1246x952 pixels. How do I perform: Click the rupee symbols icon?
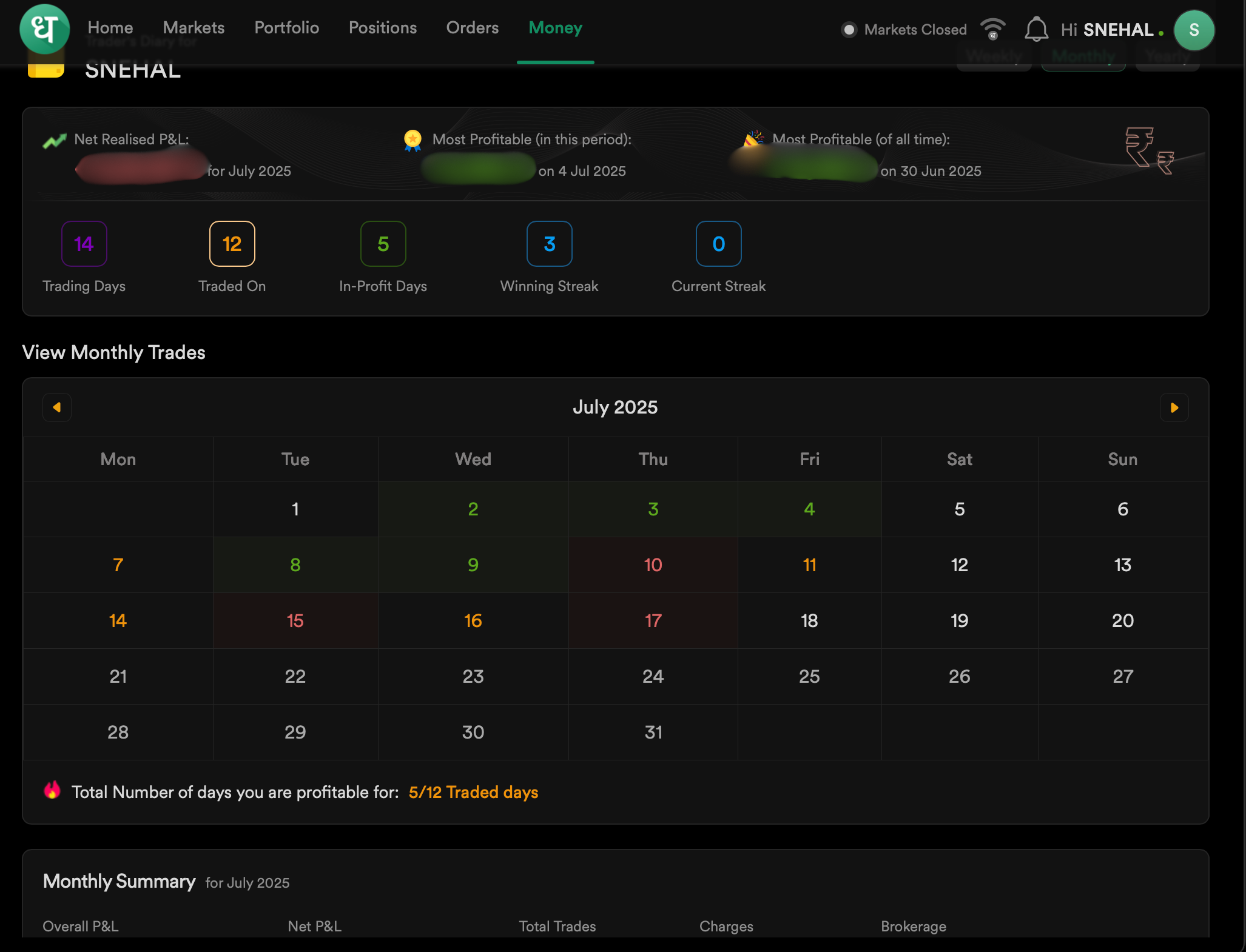pyautogui.click(x=1148, y=150)
